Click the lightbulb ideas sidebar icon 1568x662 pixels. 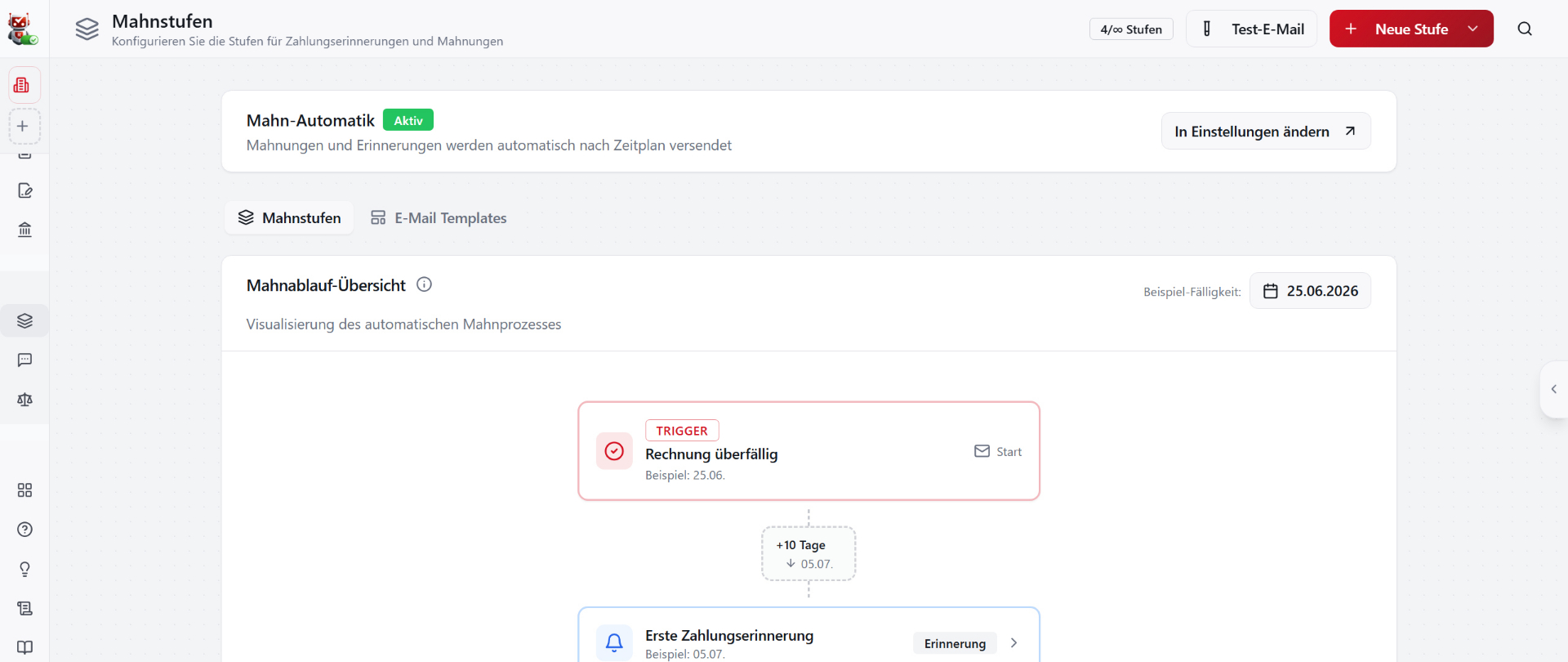tap(24, 569)
